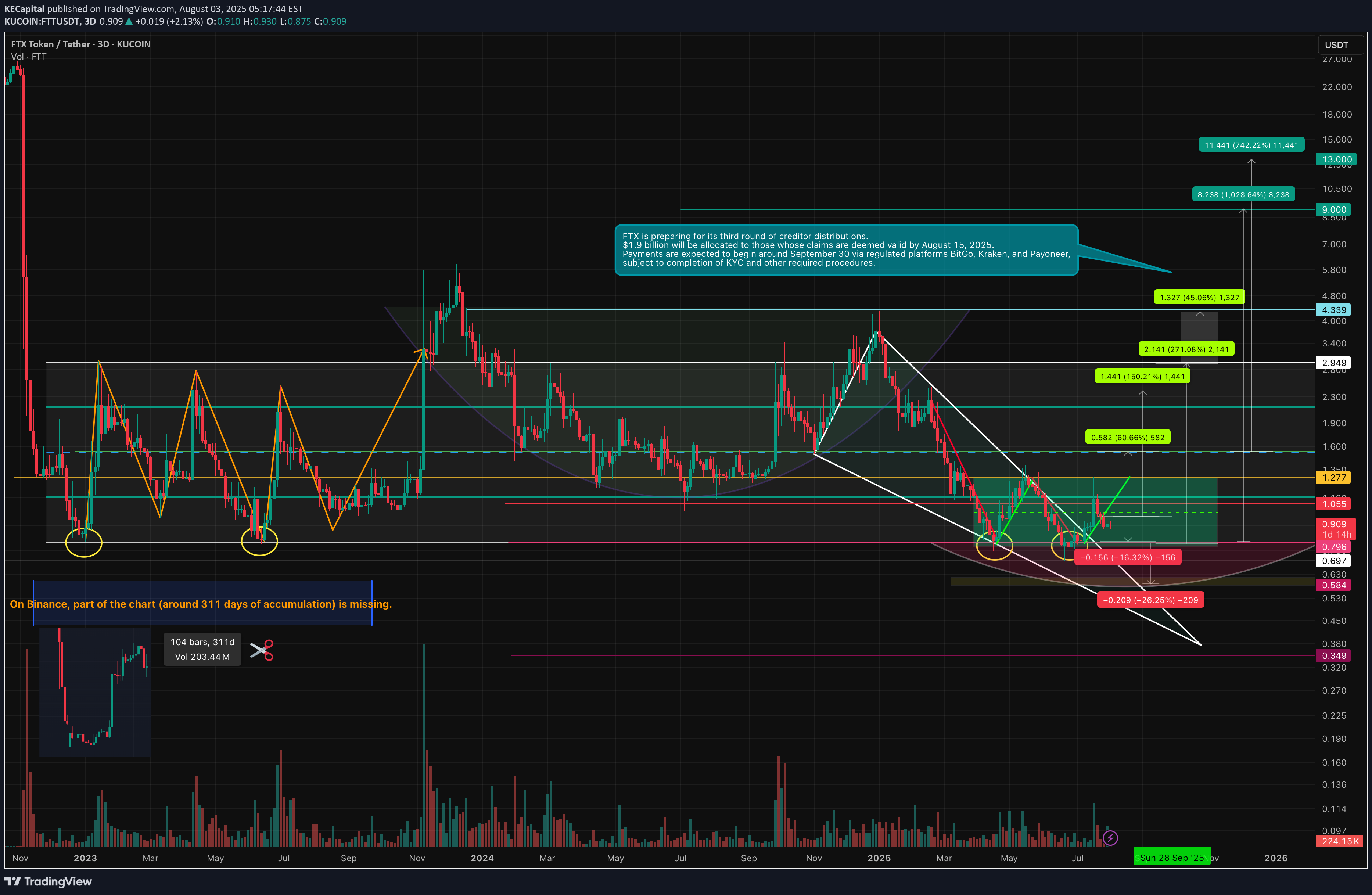Click the Vol · FTT indicator legend
1372x895 pixels.
pos(29,57)
